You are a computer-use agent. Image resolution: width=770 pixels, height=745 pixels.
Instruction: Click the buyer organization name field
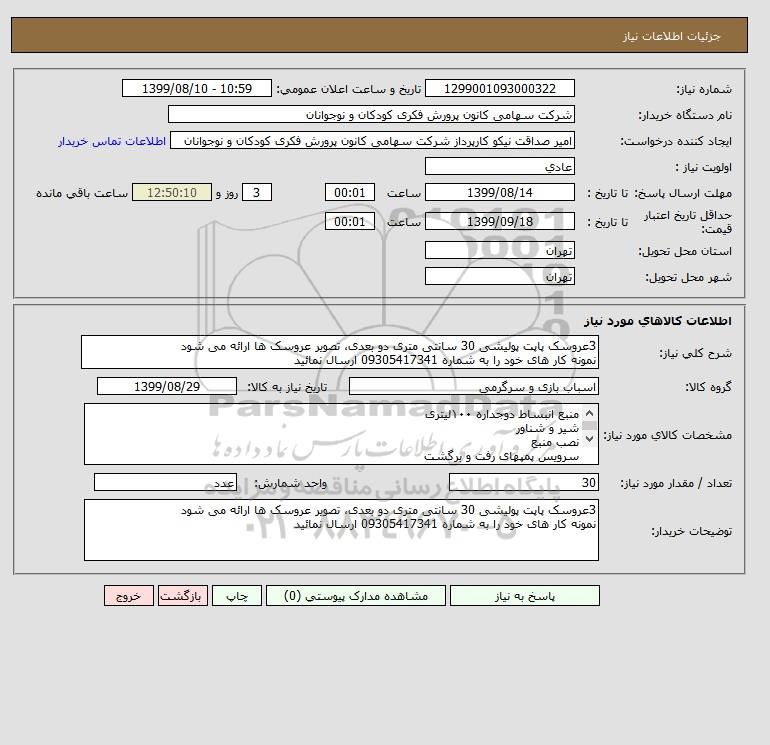[371, 114]
